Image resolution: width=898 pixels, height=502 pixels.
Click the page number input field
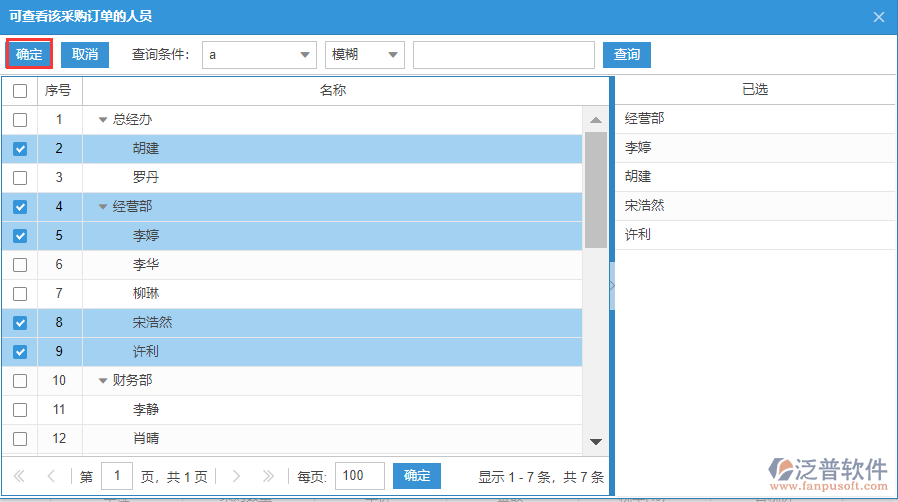pyautogui.click(x=117, y=476)
